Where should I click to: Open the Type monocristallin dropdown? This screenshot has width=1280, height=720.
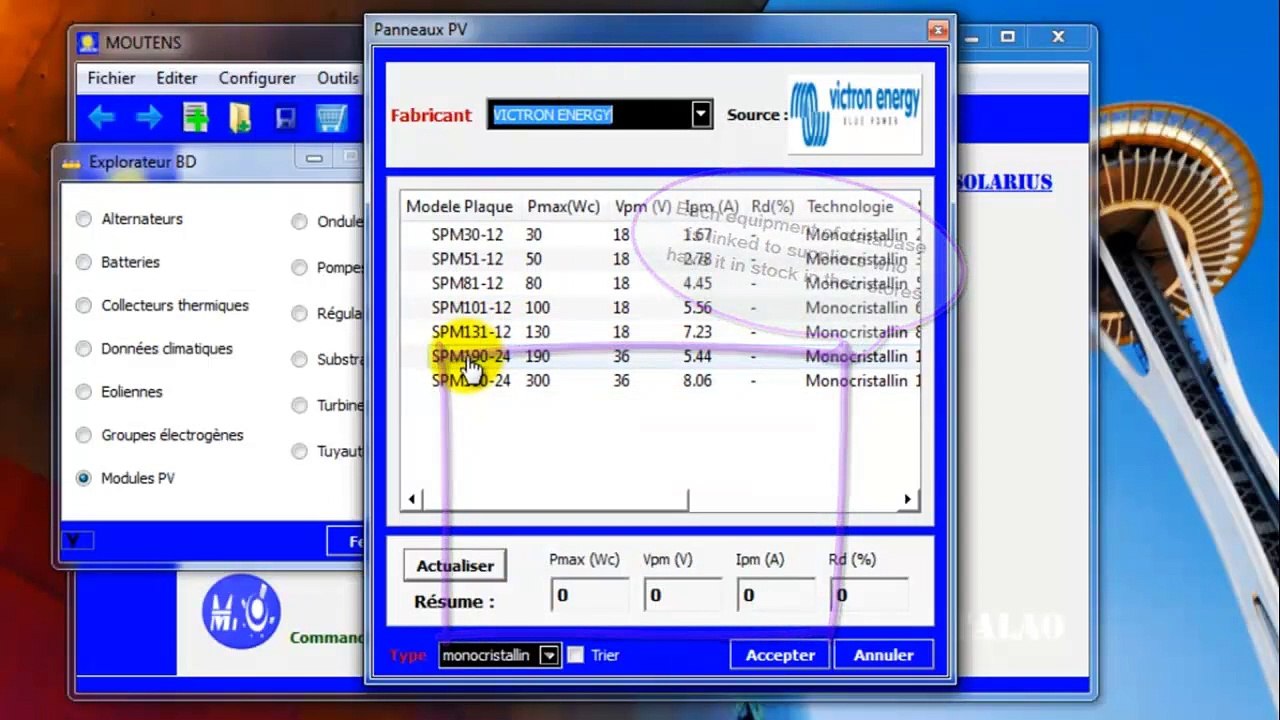(x=549, y=655)
